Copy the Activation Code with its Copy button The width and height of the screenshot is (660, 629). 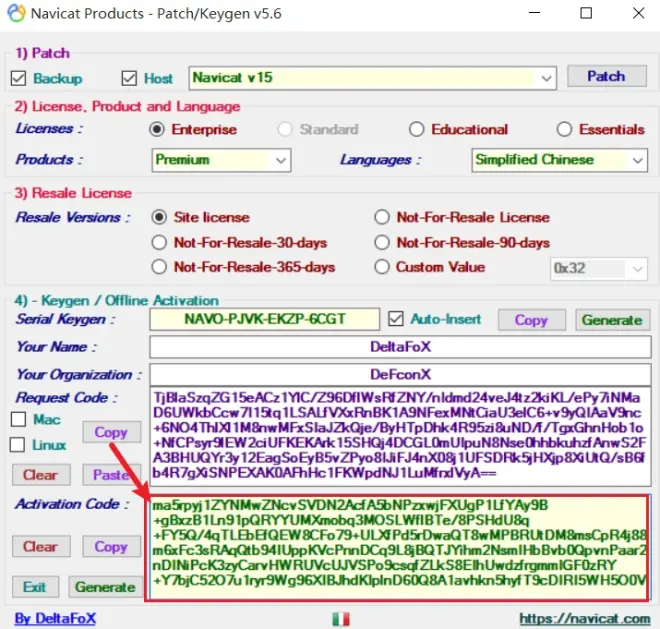112,546
